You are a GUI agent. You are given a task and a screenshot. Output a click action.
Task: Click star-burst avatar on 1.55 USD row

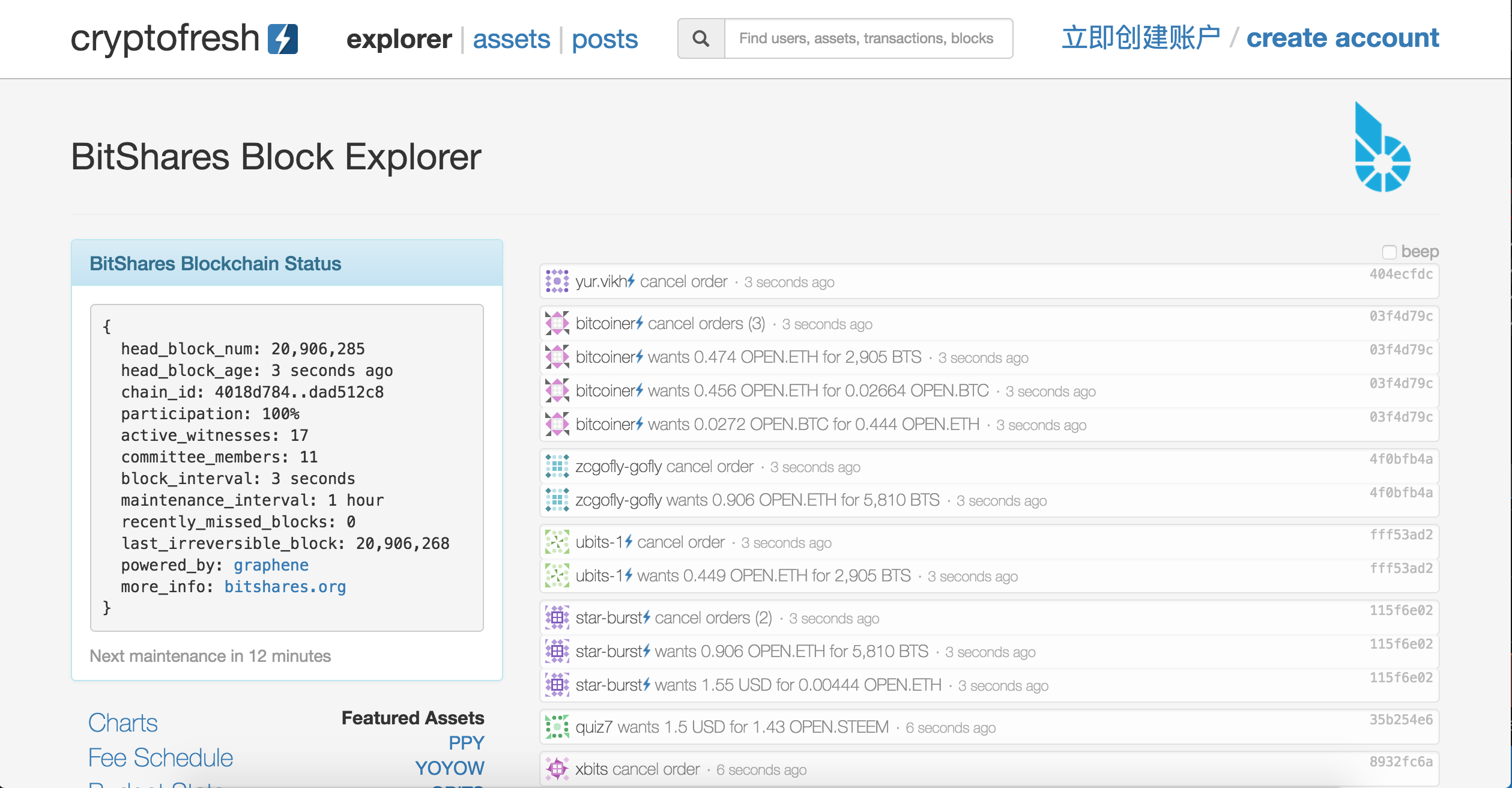pos(557,685)
